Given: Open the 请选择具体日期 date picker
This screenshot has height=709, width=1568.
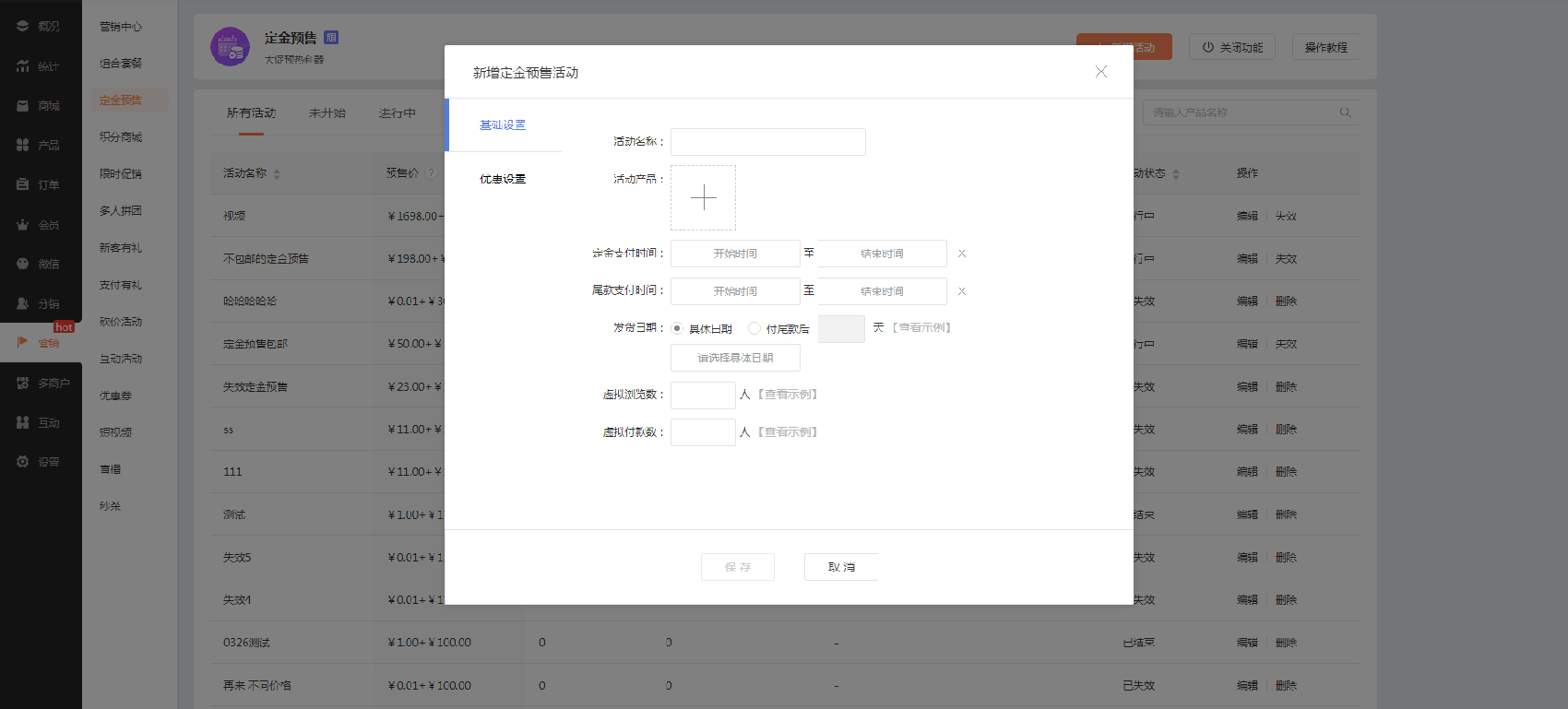Looking at the screenshot, I should pos(735,358).
